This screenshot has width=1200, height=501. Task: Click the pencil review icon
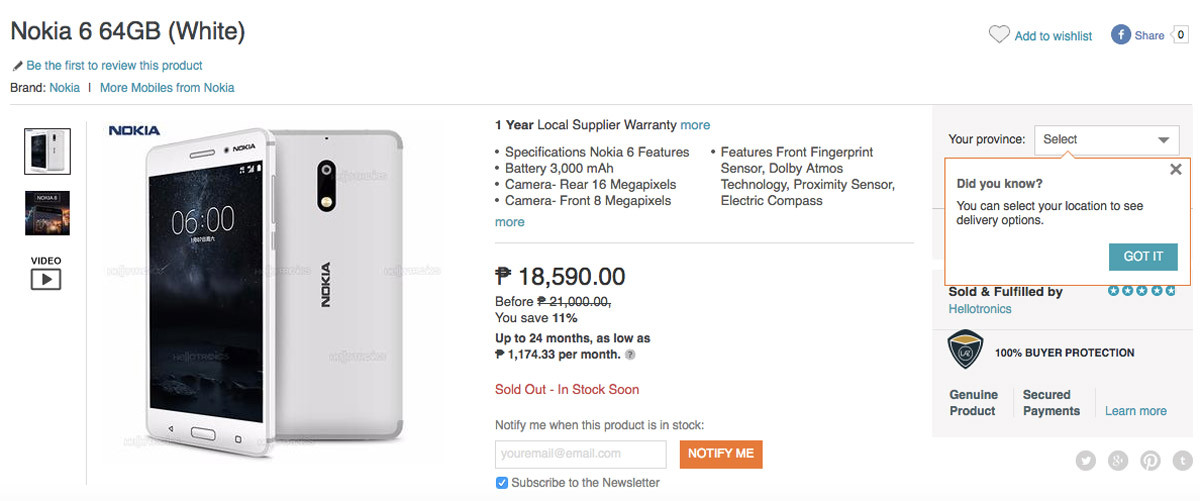17,66
